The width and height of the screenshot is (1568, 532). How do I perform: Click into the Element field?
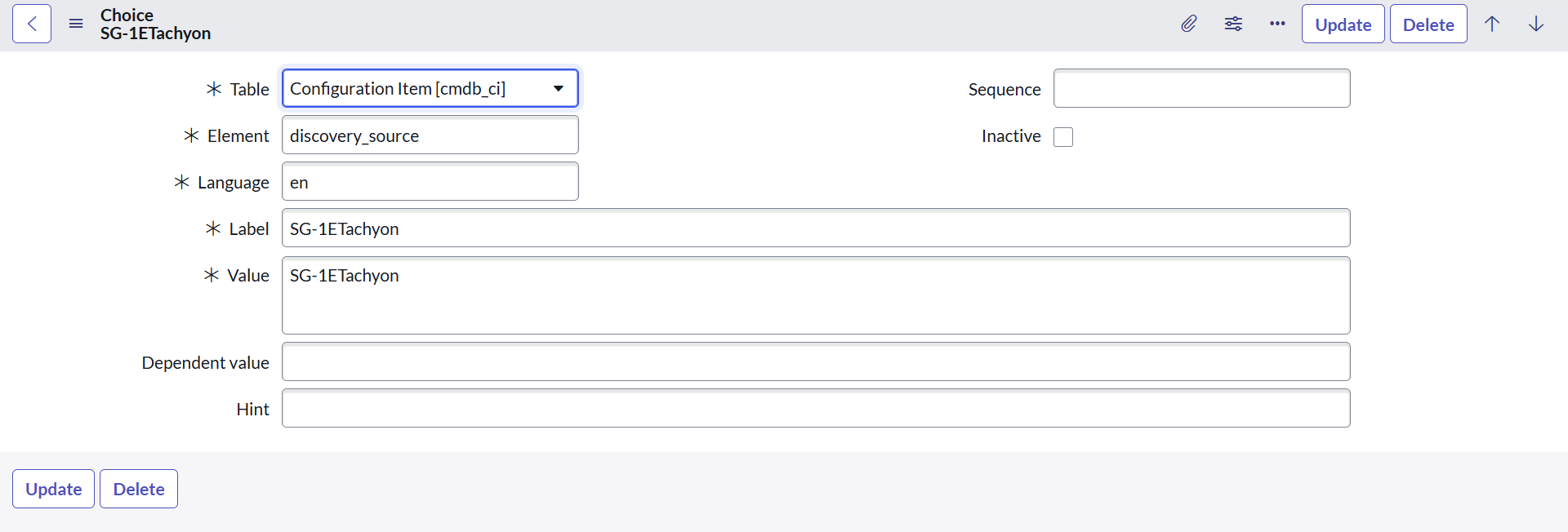pyautogui.click(x=430, y=135)
